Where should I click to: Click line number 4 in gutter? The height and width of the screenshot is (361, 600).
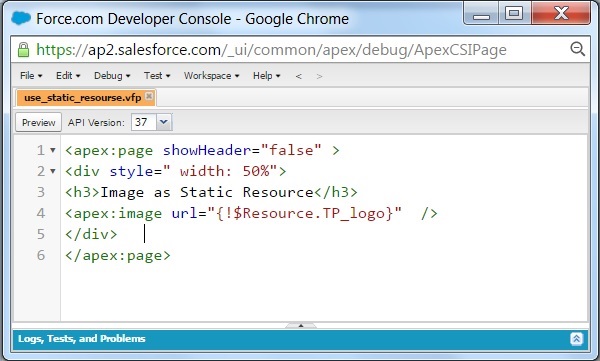pyautogui.click(x=41, y=213)
